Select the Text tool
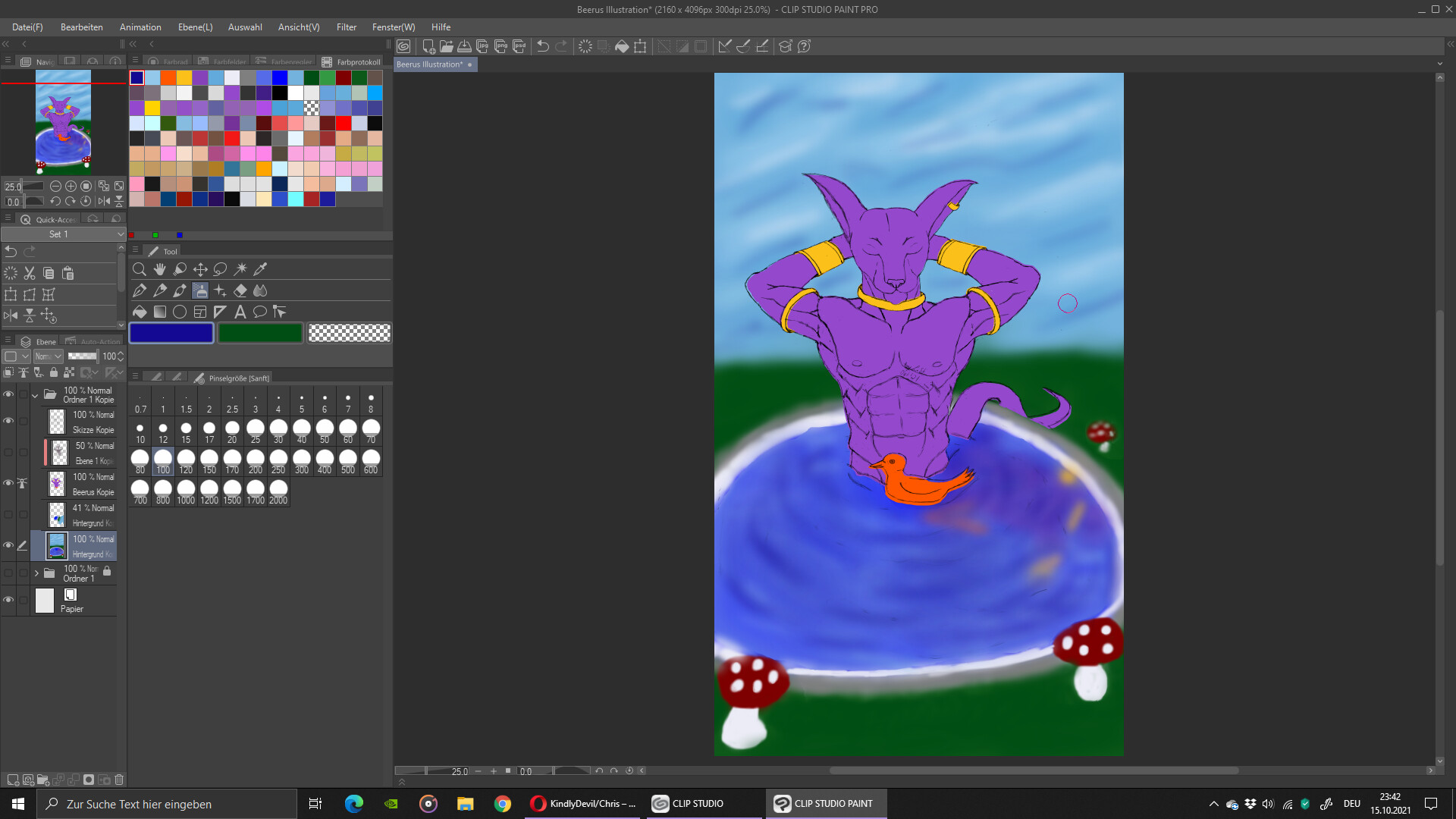This screenshot has width=1456, height=819. click(240, 312)
